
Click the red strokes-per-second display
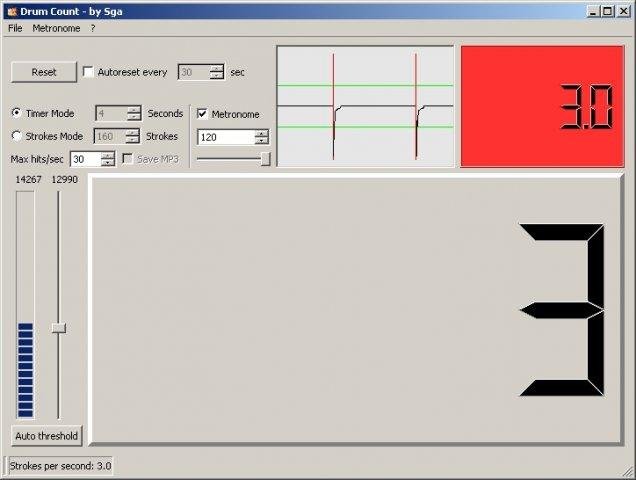tap(542, 106)
